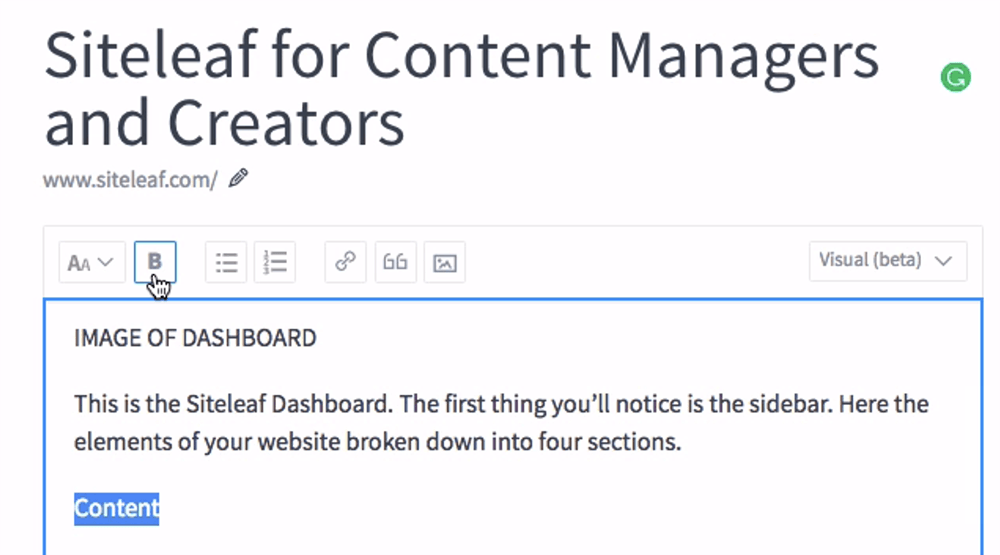Viewport: 1000px width, 555px height.
Task: Open the Visual (beta) editor mode dropdown
Action: point(888,261)
